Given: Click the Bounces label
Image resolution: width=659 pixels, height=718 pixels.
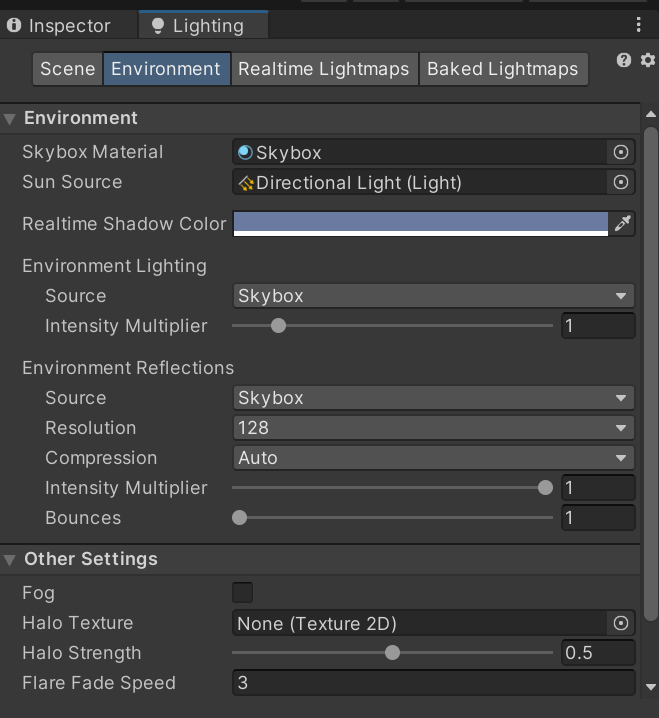Looking at the screenshot, I should pos(83,518).
